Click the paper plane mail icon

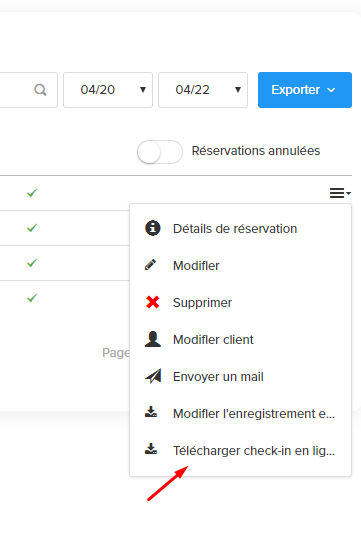(153, 376)
